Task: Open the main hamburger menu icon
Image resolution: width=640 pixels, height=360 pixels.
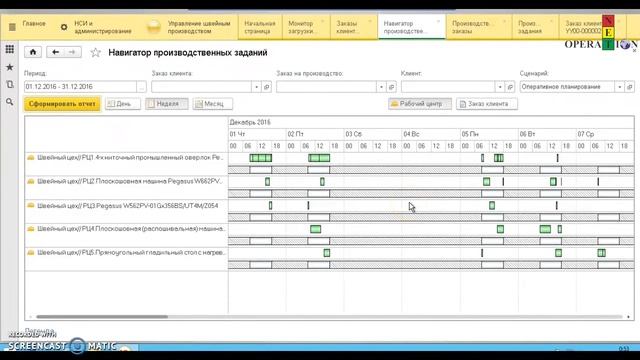Action: tap(12, 27)
